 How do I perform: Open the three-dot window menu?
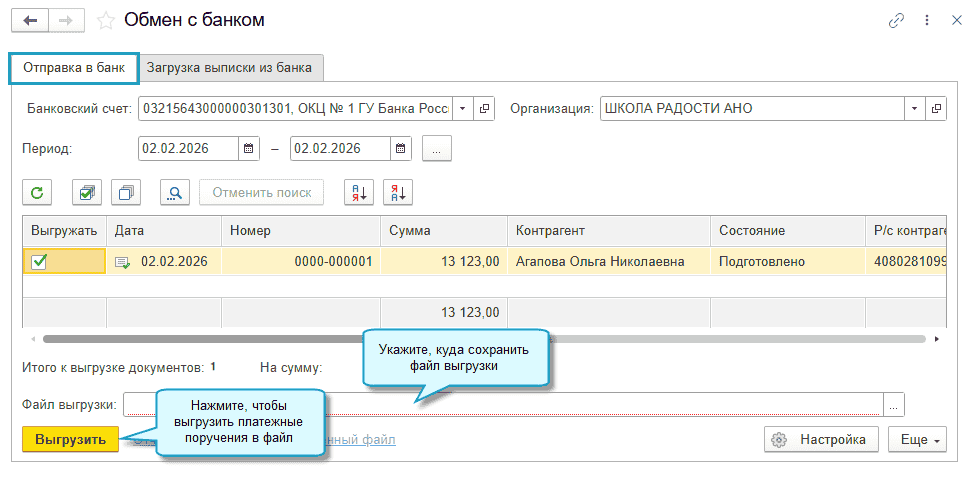(927, 21)
